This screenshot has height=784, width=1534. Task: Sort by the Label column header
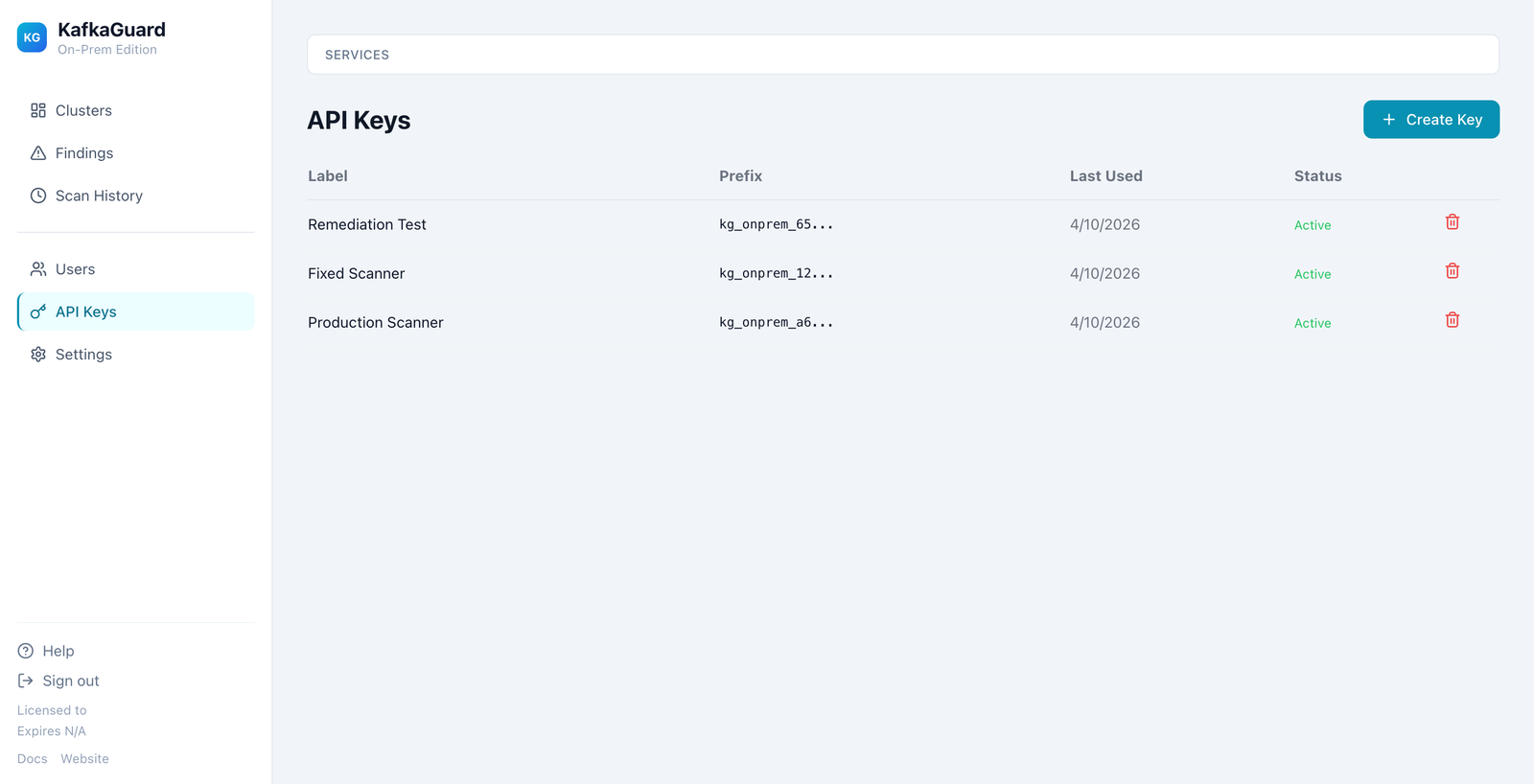tap(328, 176)
